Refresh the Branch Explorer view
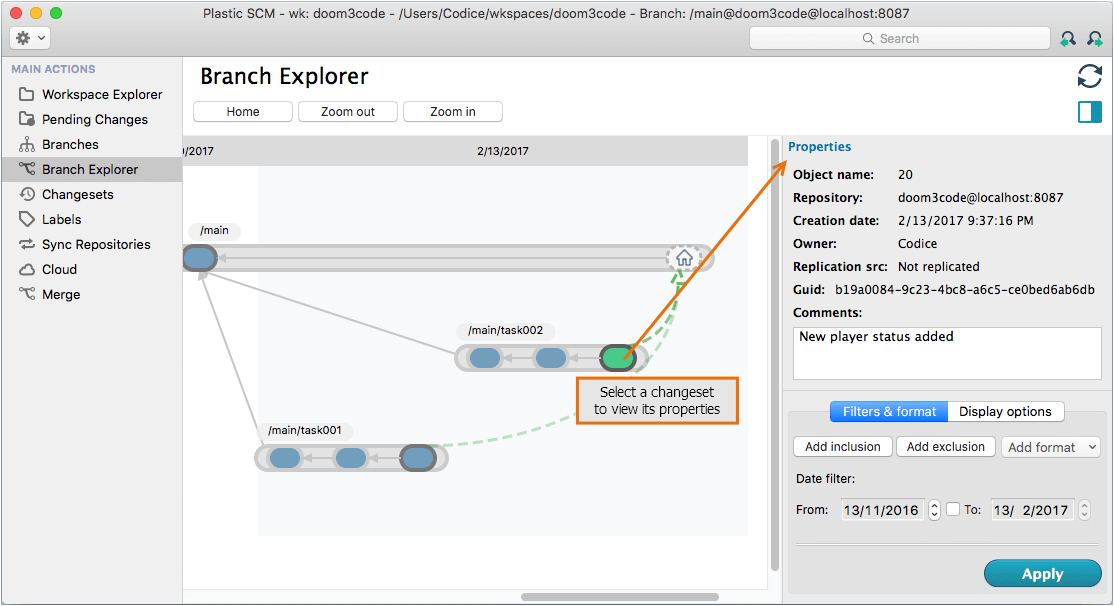1114x606 pixels. tap(1090, 76)
